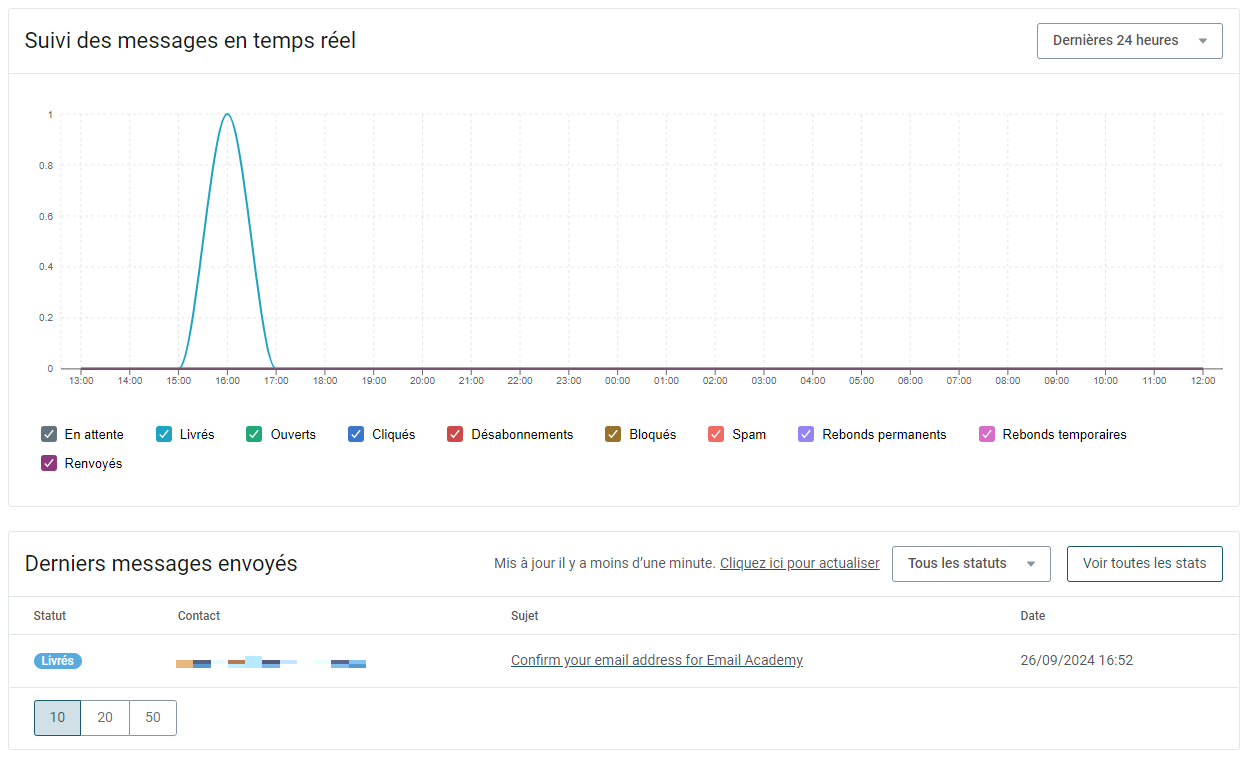This screenshot has width=1251, height=760.
Task: Click the Date column header
Action: 1033,616
